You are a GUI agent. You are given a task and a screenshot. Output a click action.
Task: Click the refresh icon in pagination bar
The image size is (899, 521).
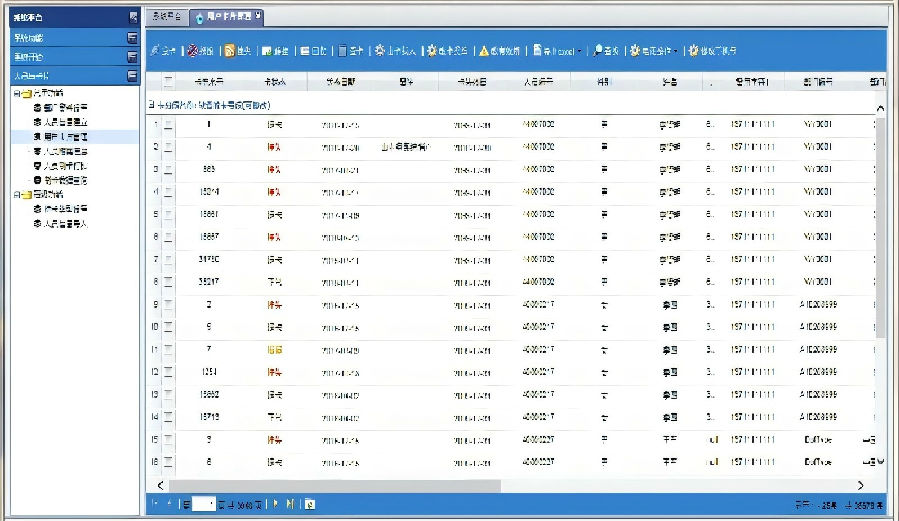coord(310,504)
